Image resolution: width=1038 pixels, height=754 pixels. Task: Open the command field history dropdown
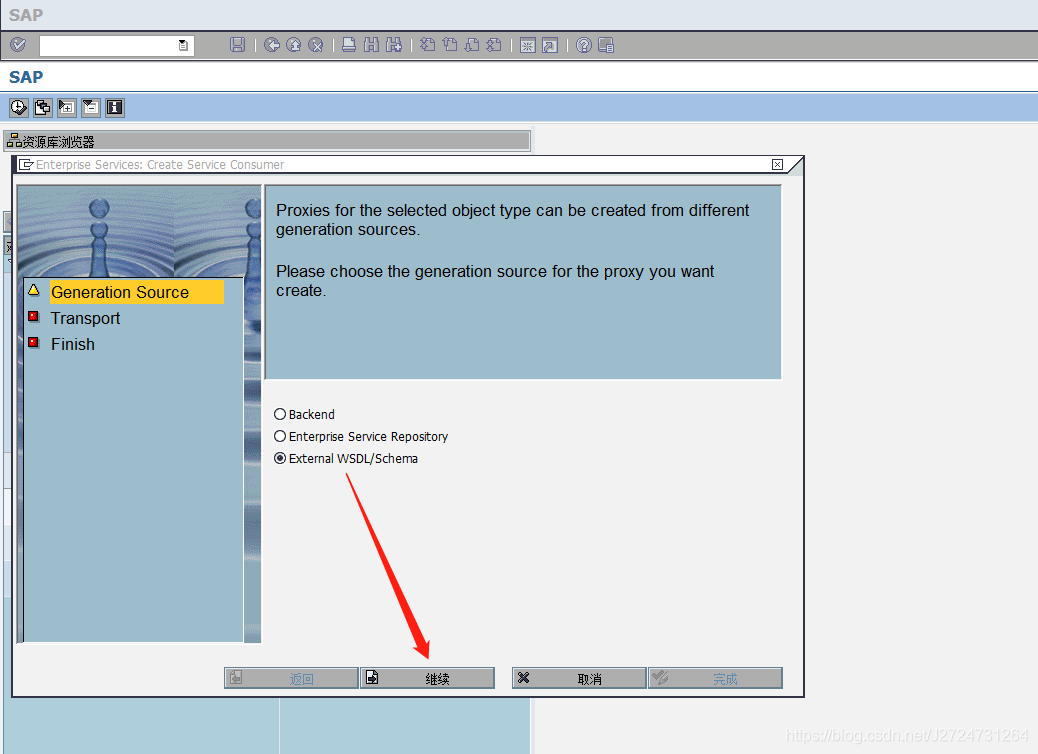click(x=183, y=46)
